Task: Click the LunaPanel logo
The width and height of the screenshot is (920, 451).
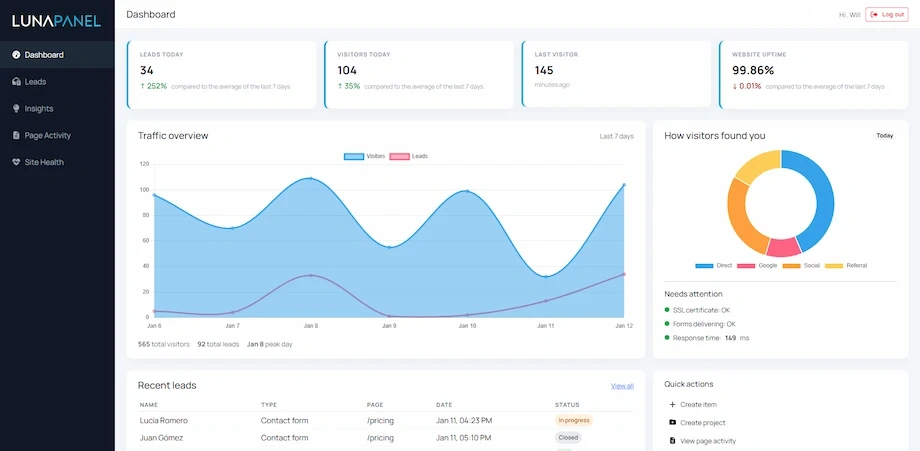Action: tap(56, 21)
